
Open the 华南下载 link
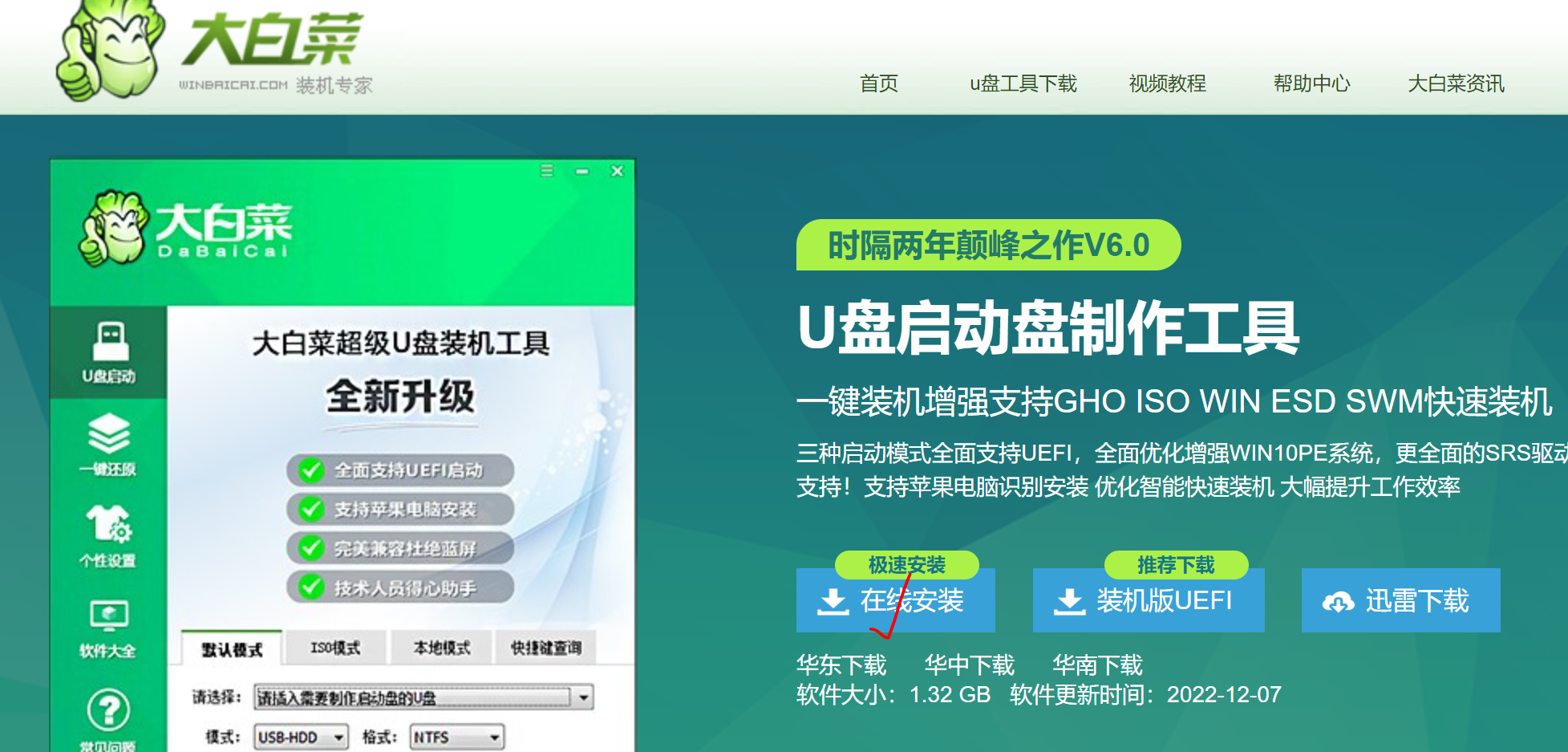click(x=1098, y=665)
